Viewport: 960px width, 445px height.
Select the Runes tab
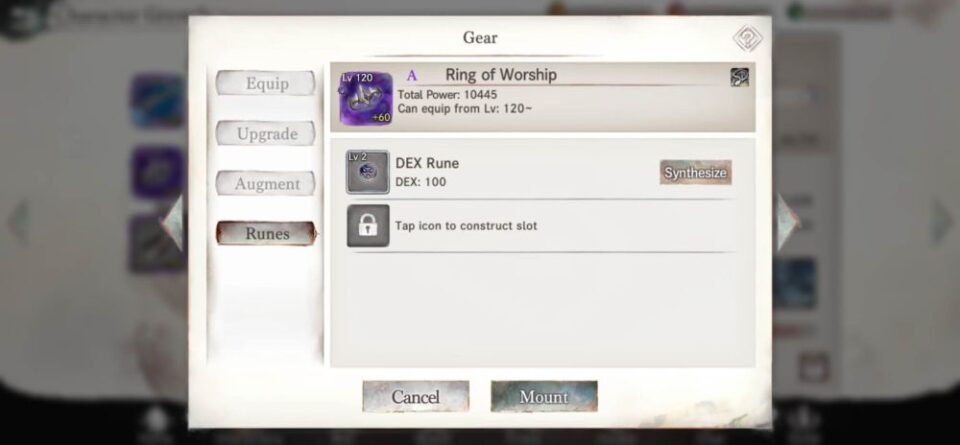click(x=267, y=233)
